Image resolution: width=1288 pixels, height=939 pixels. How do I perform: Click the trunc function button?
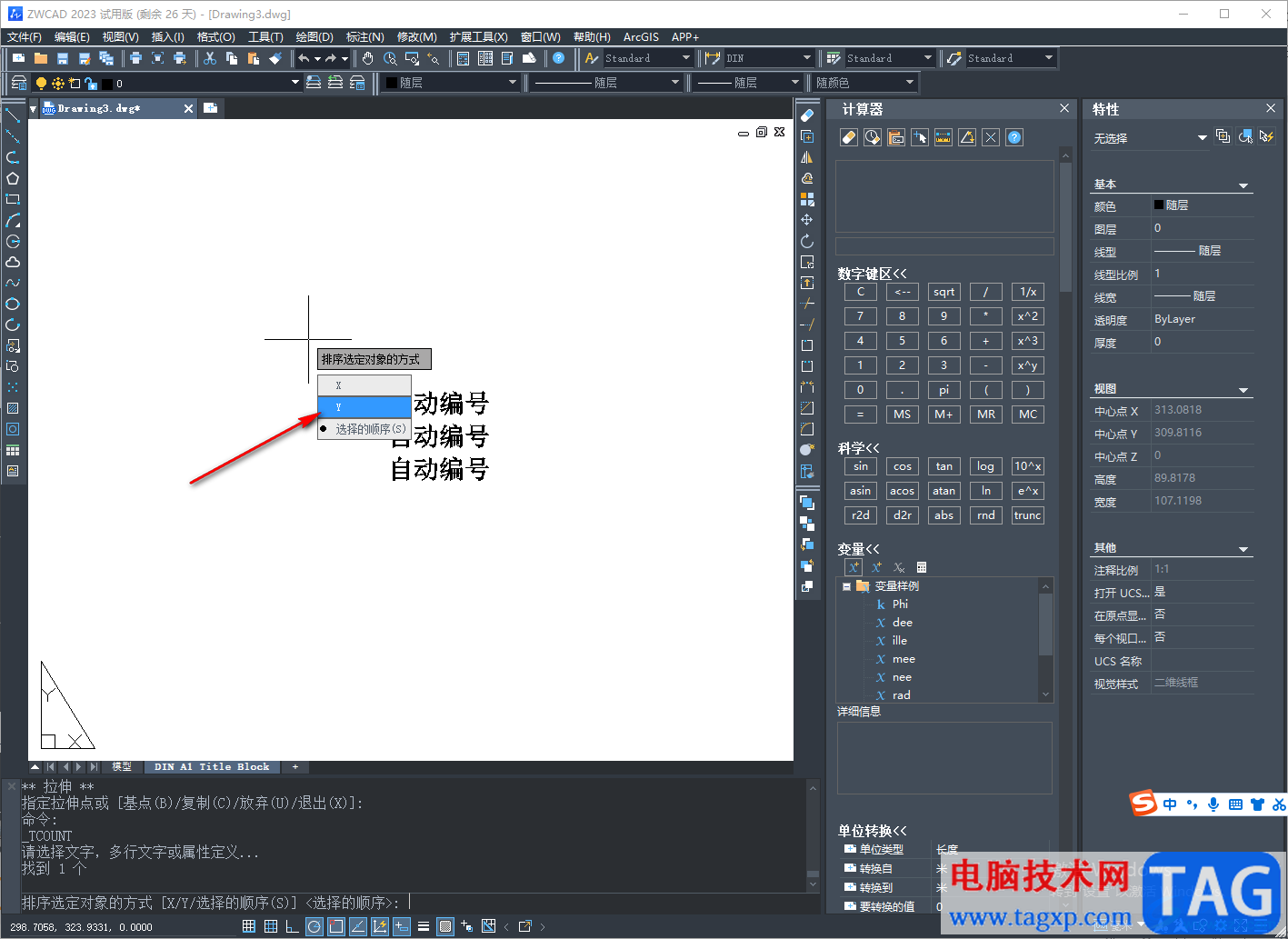pos(1028,515)
